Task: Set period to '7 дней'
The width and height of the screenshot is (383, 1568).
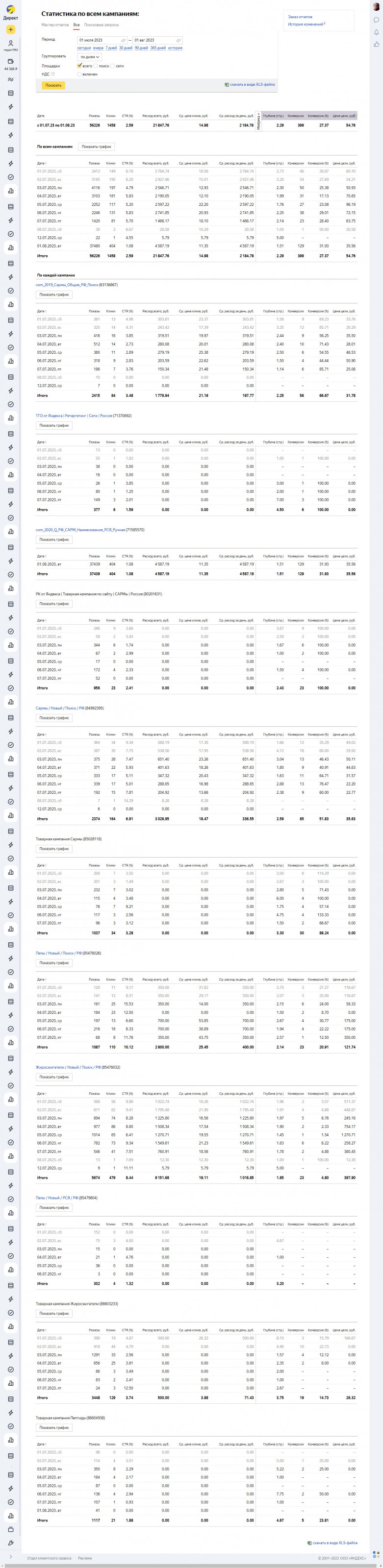Action: 111,48
